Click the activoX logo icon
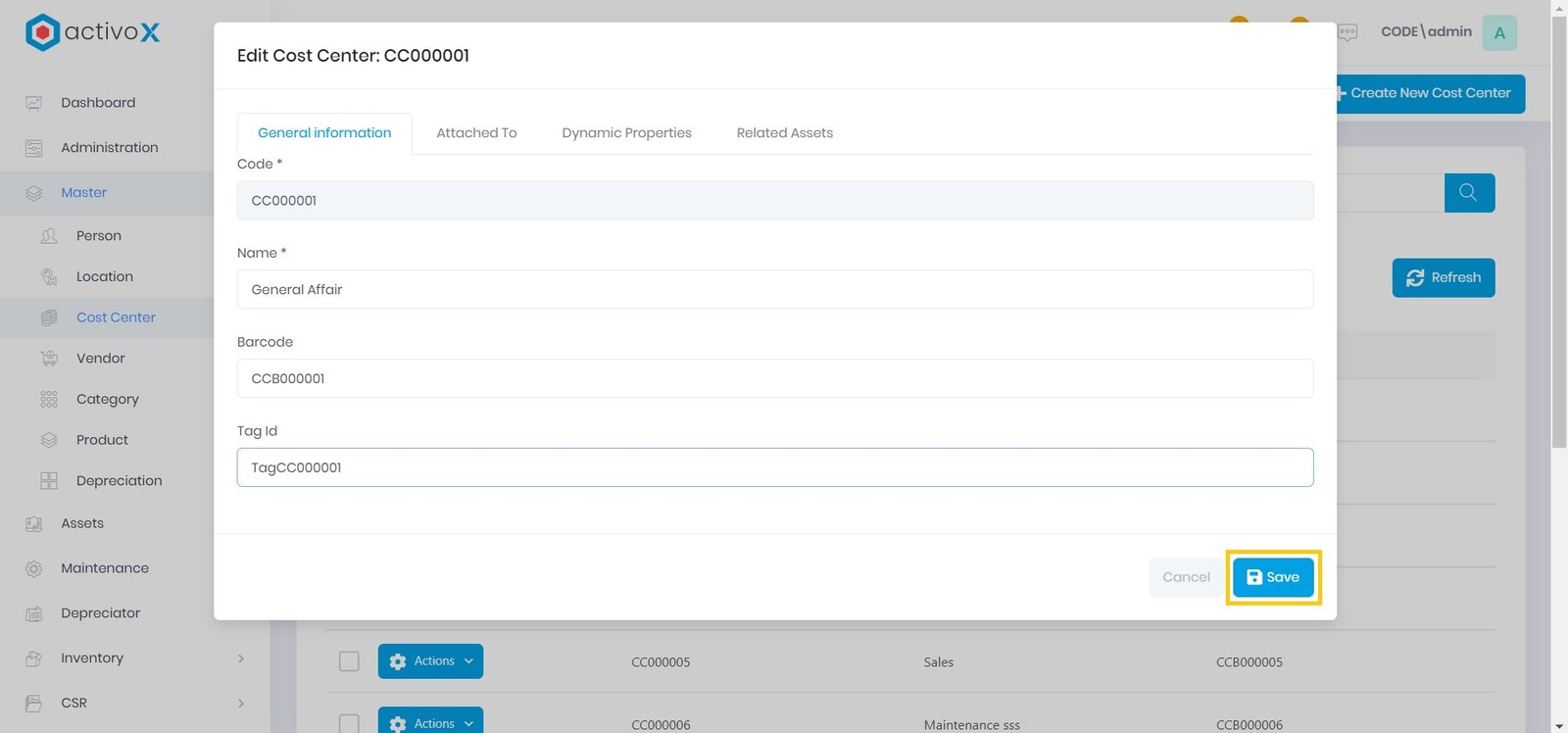The width and height of the screenshot is (1568, 733). 42,32
